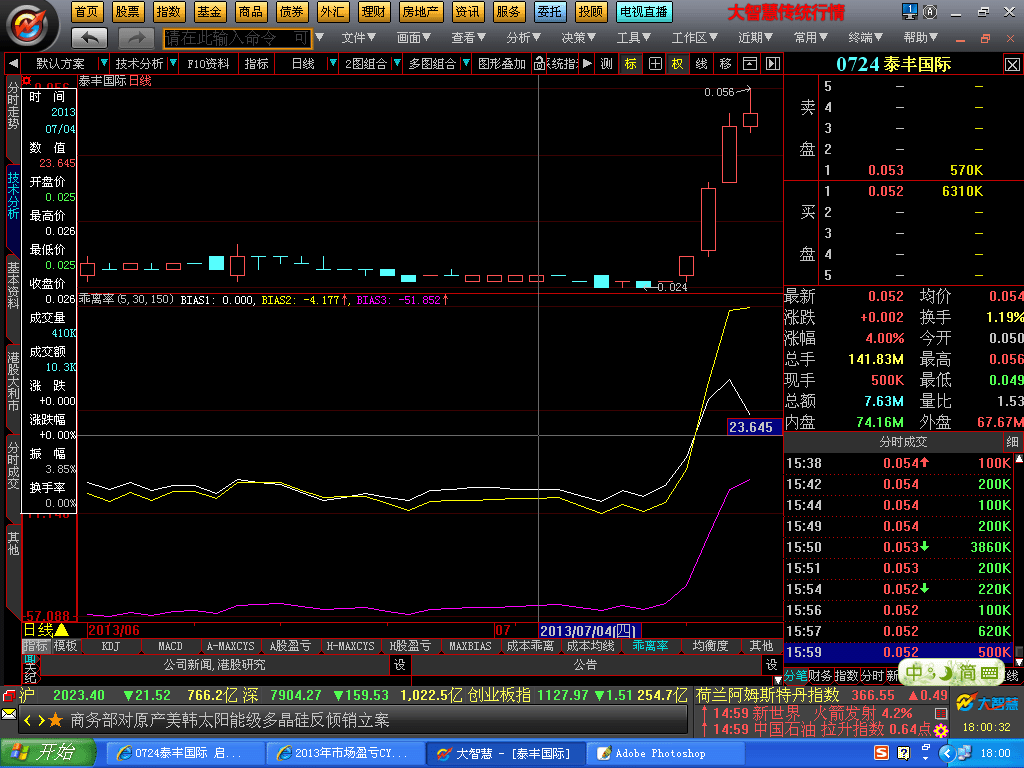
Task: Click the hide side panel arrow icon
Action: pyautogui.click(x=773, y=63)
